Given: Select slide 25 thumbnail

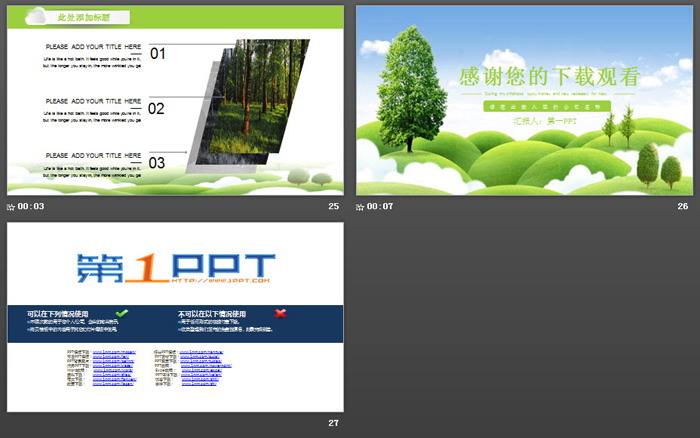Looking at the screenshot, I should coord(175,100).
